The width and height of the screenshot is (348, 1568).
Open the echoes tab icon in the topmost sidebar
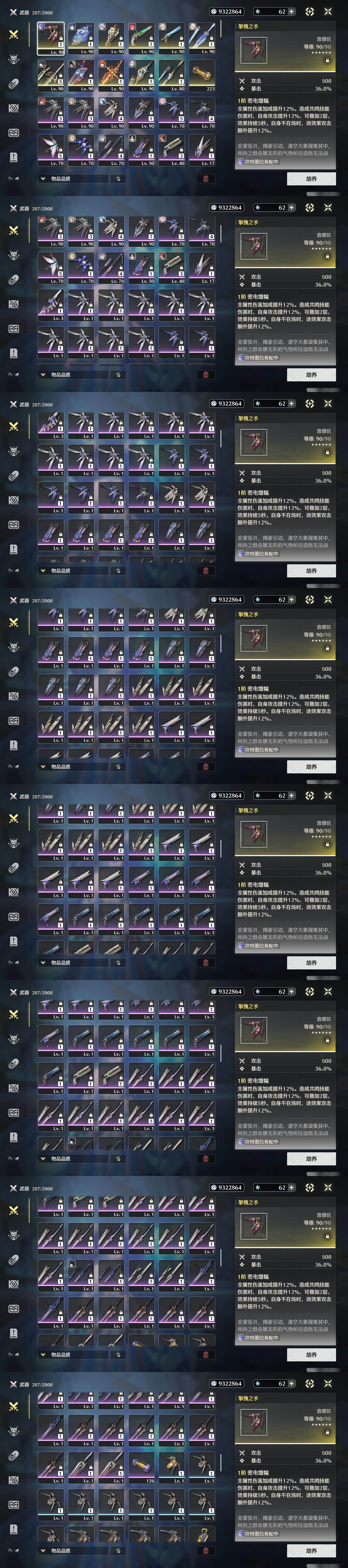pos(13,59)
